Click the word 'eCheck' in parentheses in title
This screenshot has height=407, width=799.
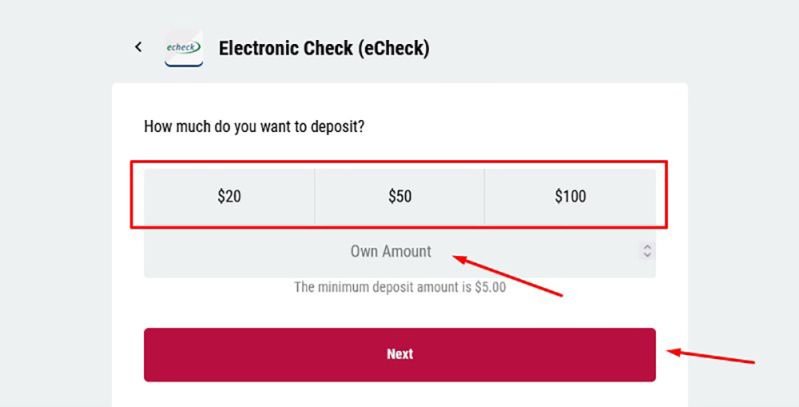pos(394,48)
